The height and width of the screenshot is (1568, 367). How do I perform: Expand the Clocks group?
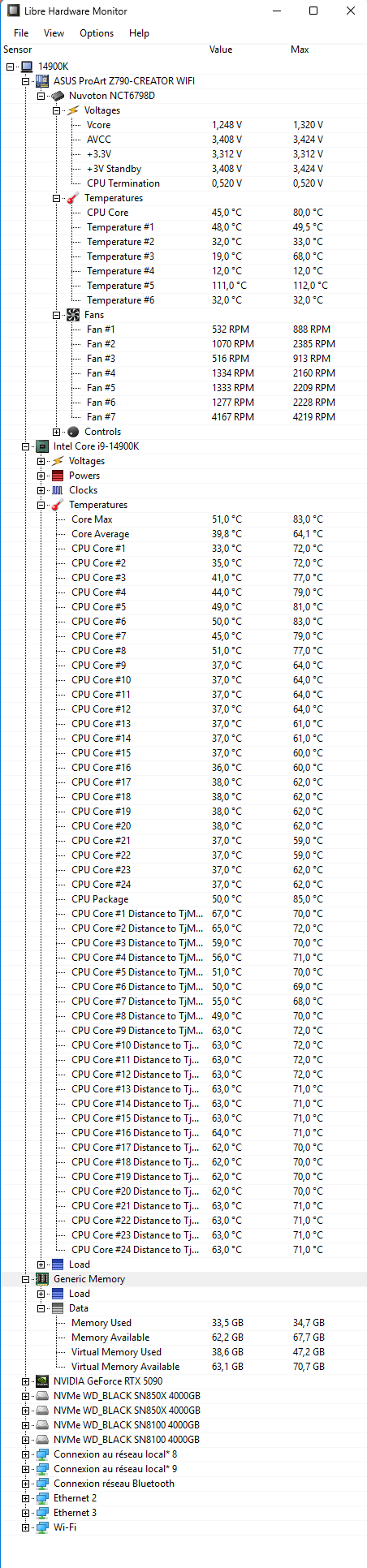tap(41, 490)
